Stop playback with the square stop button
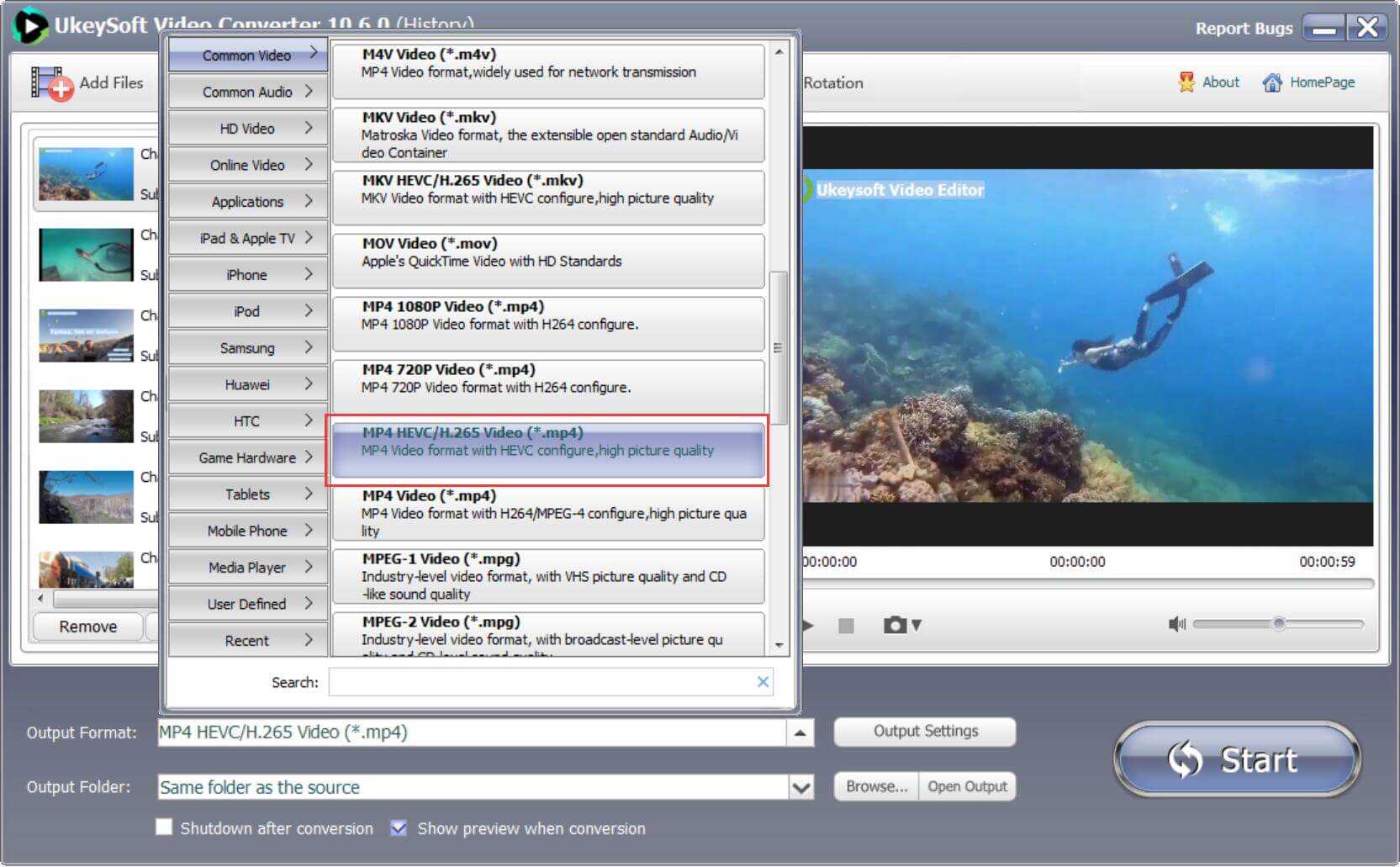Viewport: 1400px width, 867px height. coord(846,626)
